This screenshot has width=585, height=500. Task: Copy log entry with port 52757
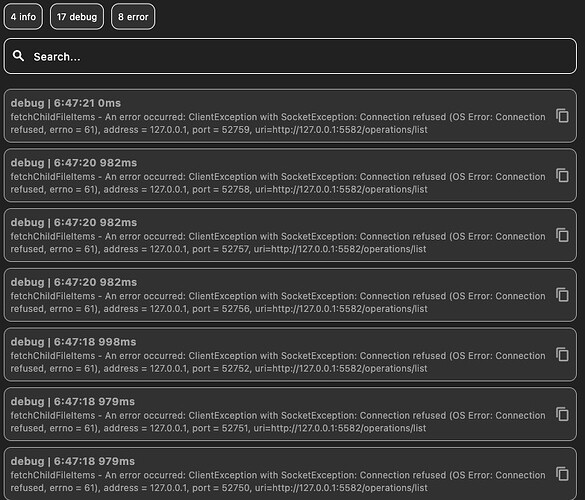tap(562, 235)
